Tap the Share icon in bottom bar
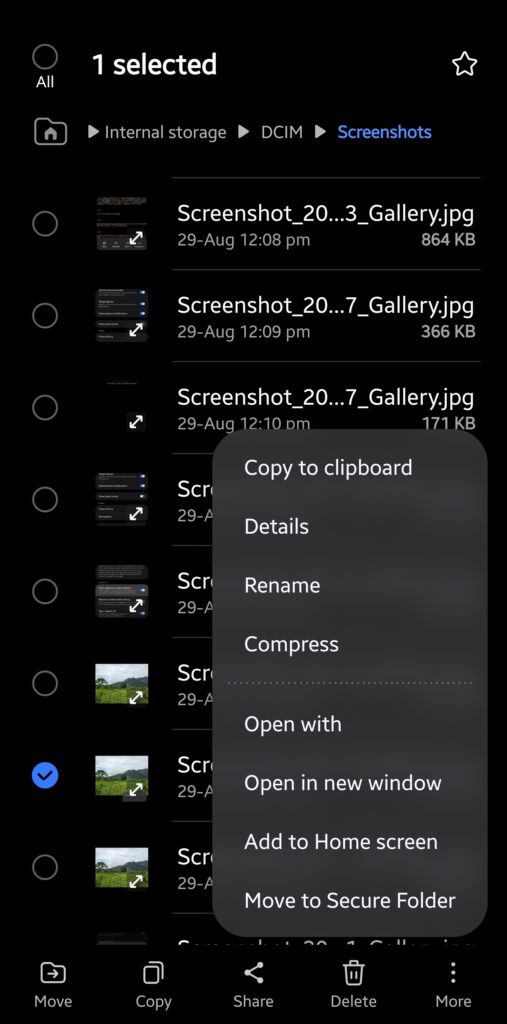The image size is (507, 1024). point(253,972)
